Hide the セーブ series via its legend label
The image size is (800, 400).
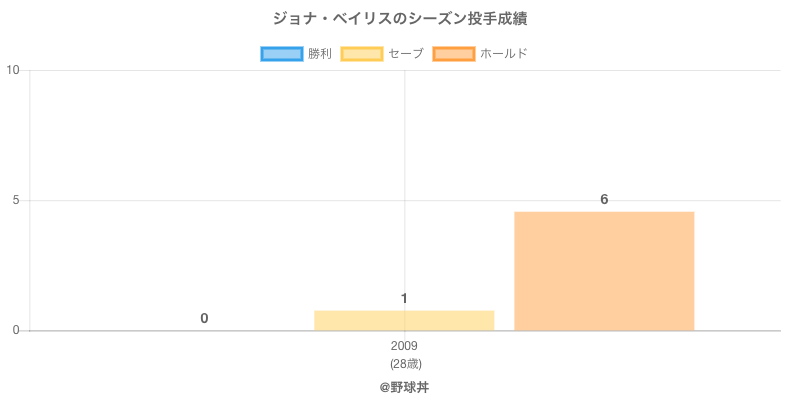pyautogui.click(x=406, y=54)
